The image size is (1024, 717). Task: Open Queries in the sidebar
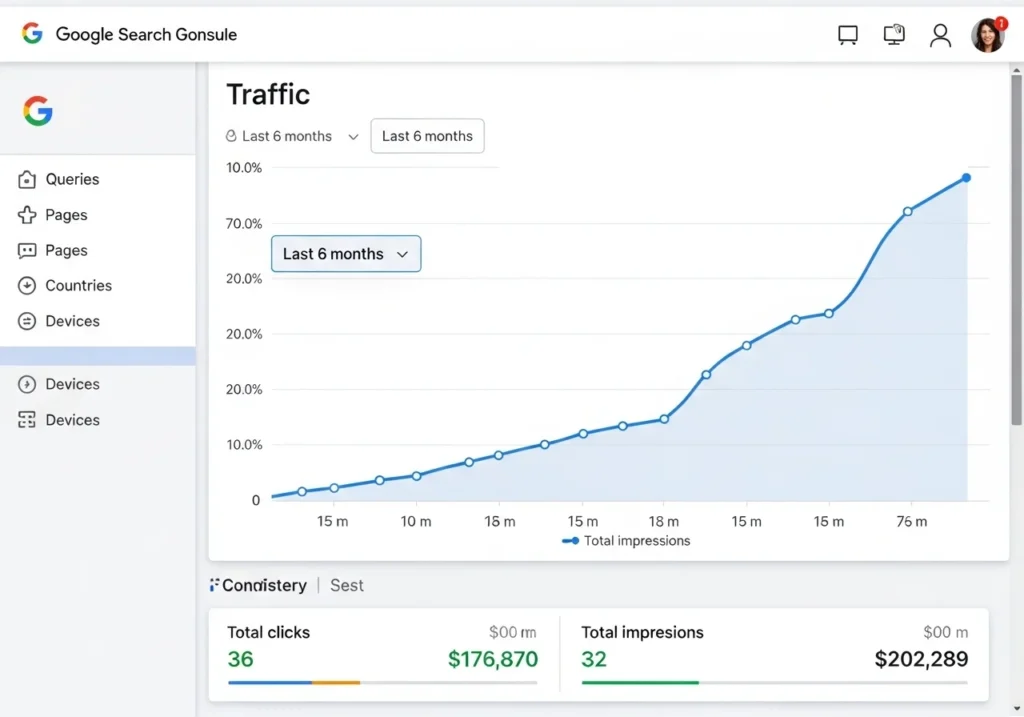[x=72, y=180]
